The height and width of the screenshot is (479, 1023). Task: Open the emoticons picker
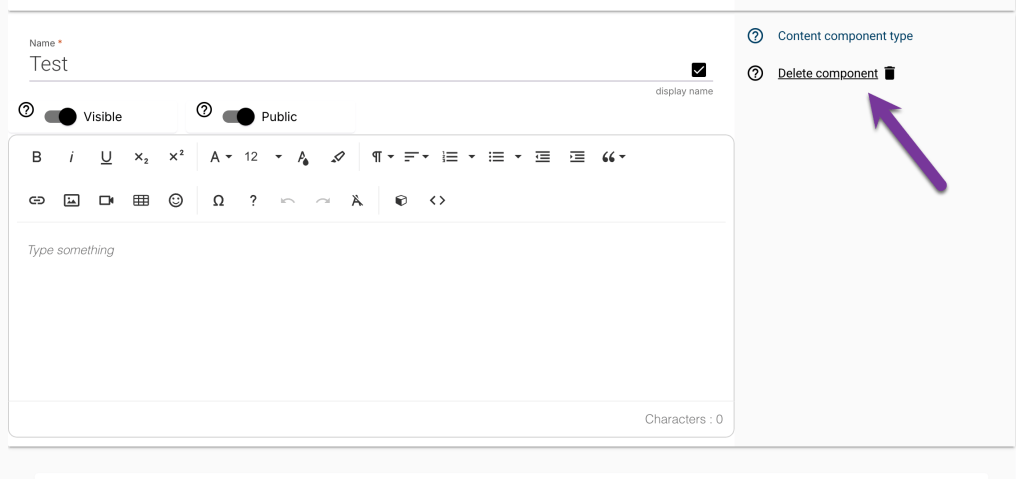pos(176,200)
